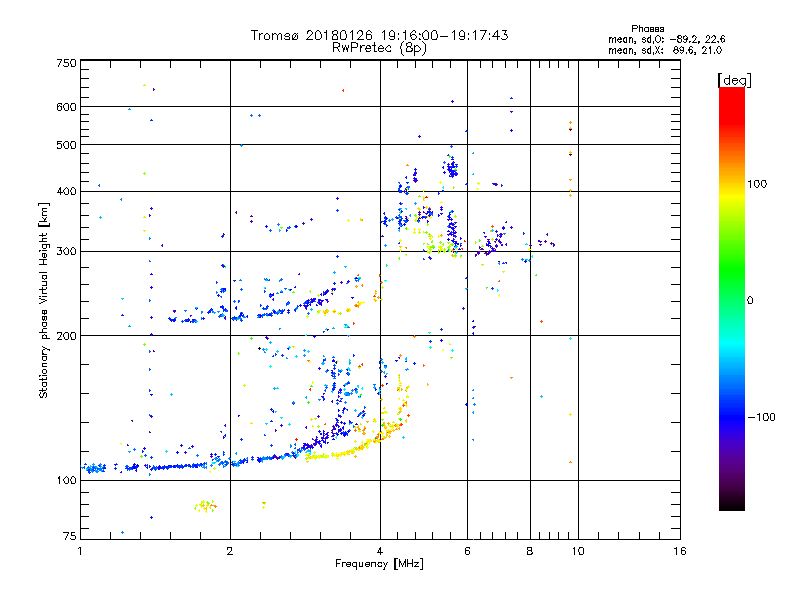Screen dimensions: 800x600
Task: Click the colorbar tick label '-100'
Action: click(762, 417)
